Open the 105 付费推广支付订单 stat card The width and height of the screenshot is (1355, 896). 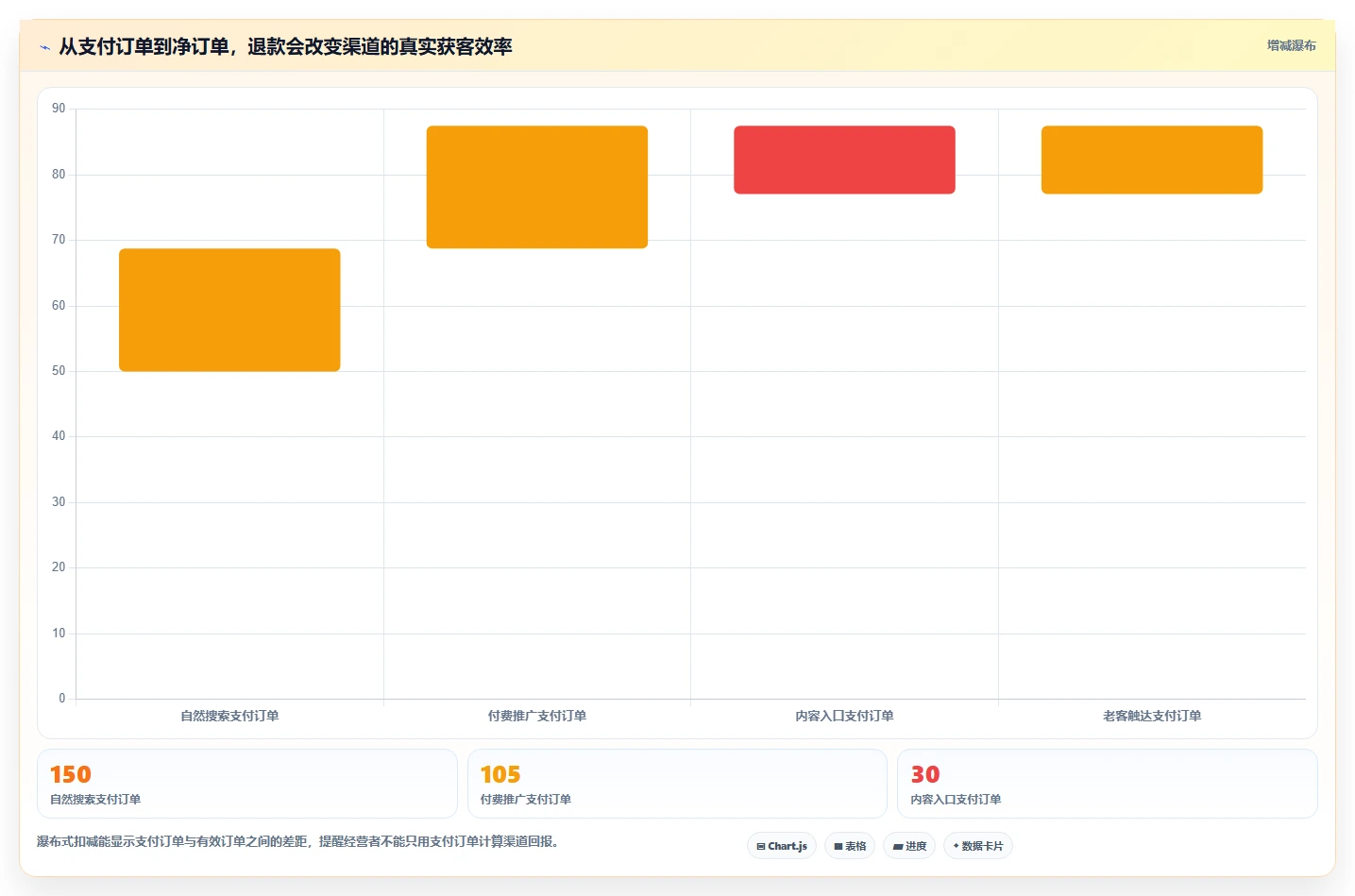[x=677, y=784]
